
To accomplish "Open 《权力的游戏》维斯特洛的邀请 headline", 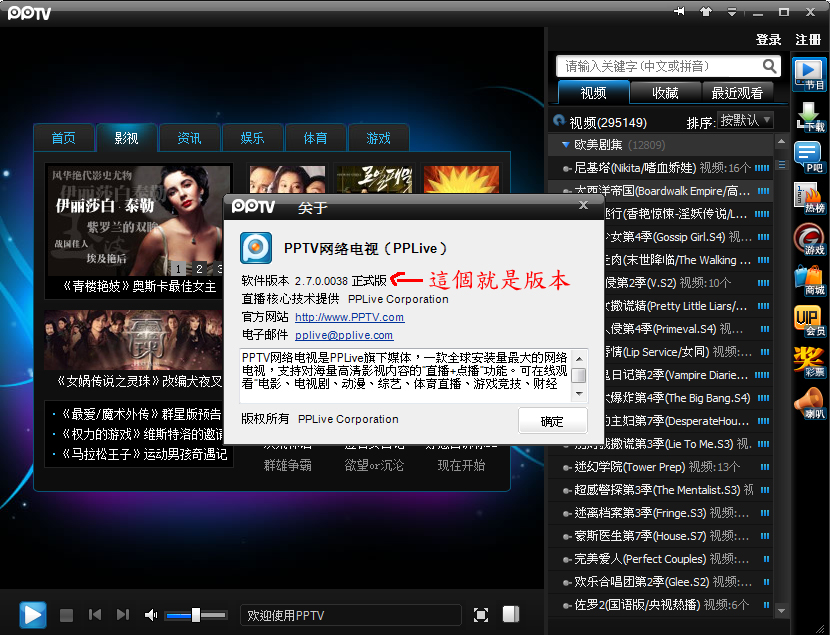I will (142, 434).
